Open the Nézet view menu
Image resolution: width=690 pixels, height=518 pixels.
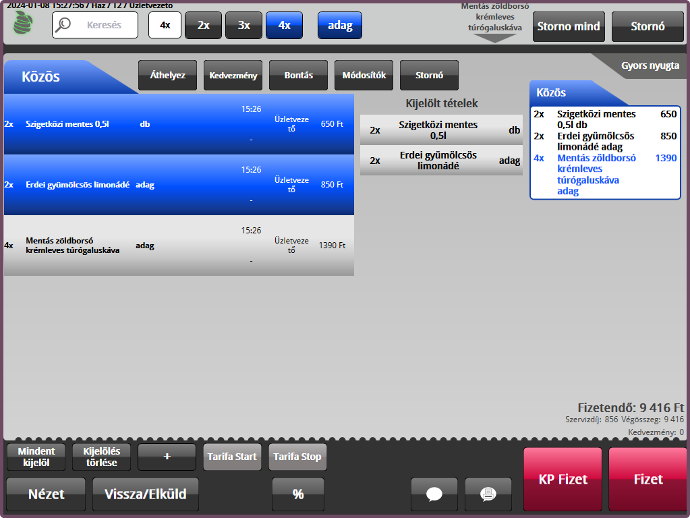[x=46, y=494]
